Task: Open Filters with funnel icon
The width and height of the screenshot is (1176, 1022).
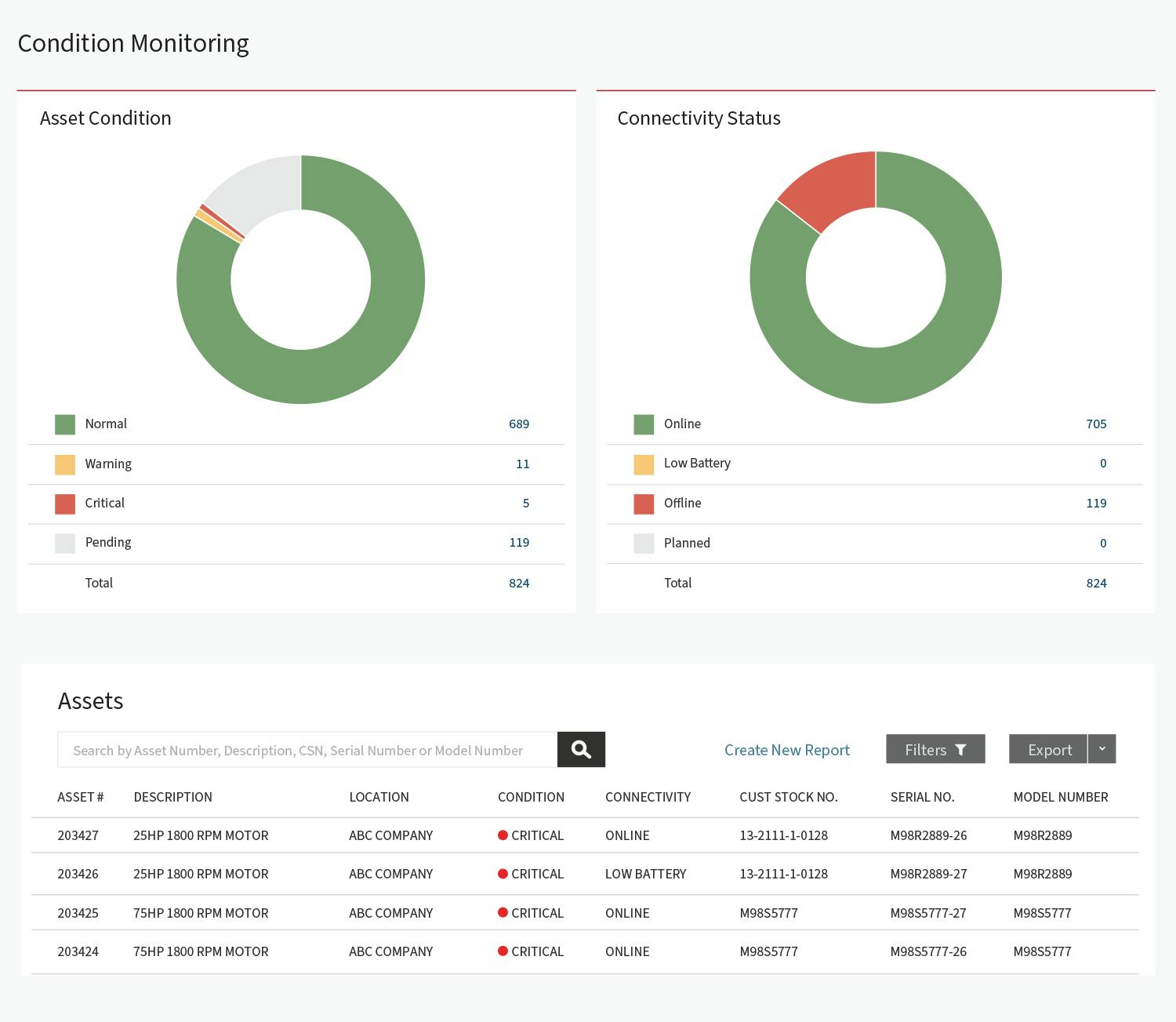Action: tap(935, 749)
